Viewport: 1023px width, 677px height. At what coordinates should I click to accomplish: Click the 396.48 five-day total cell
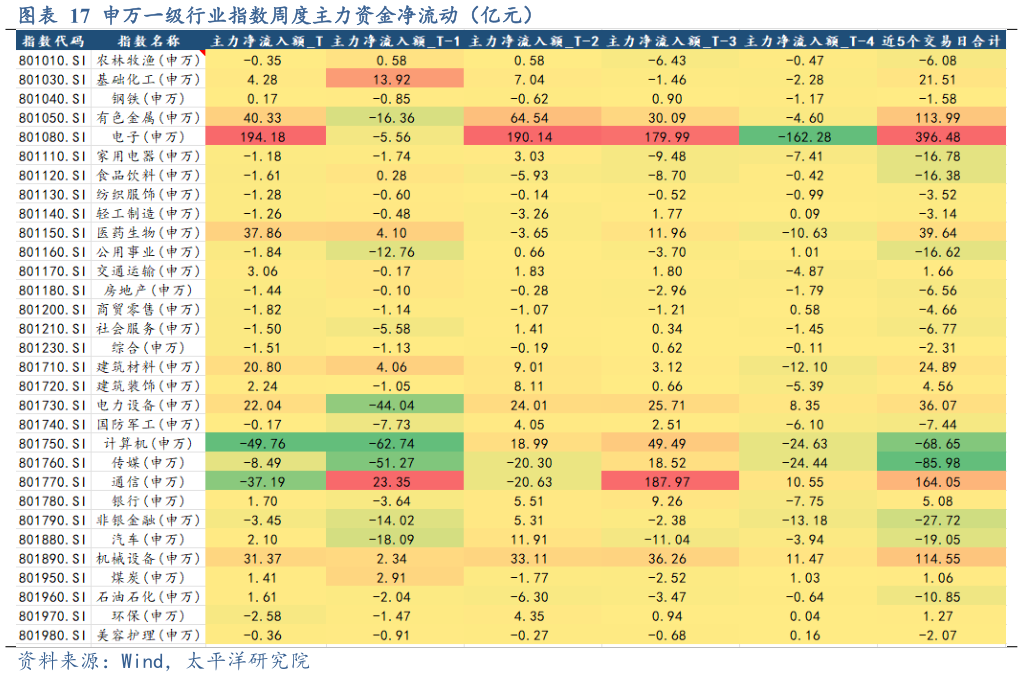click(x=941, y=136)
